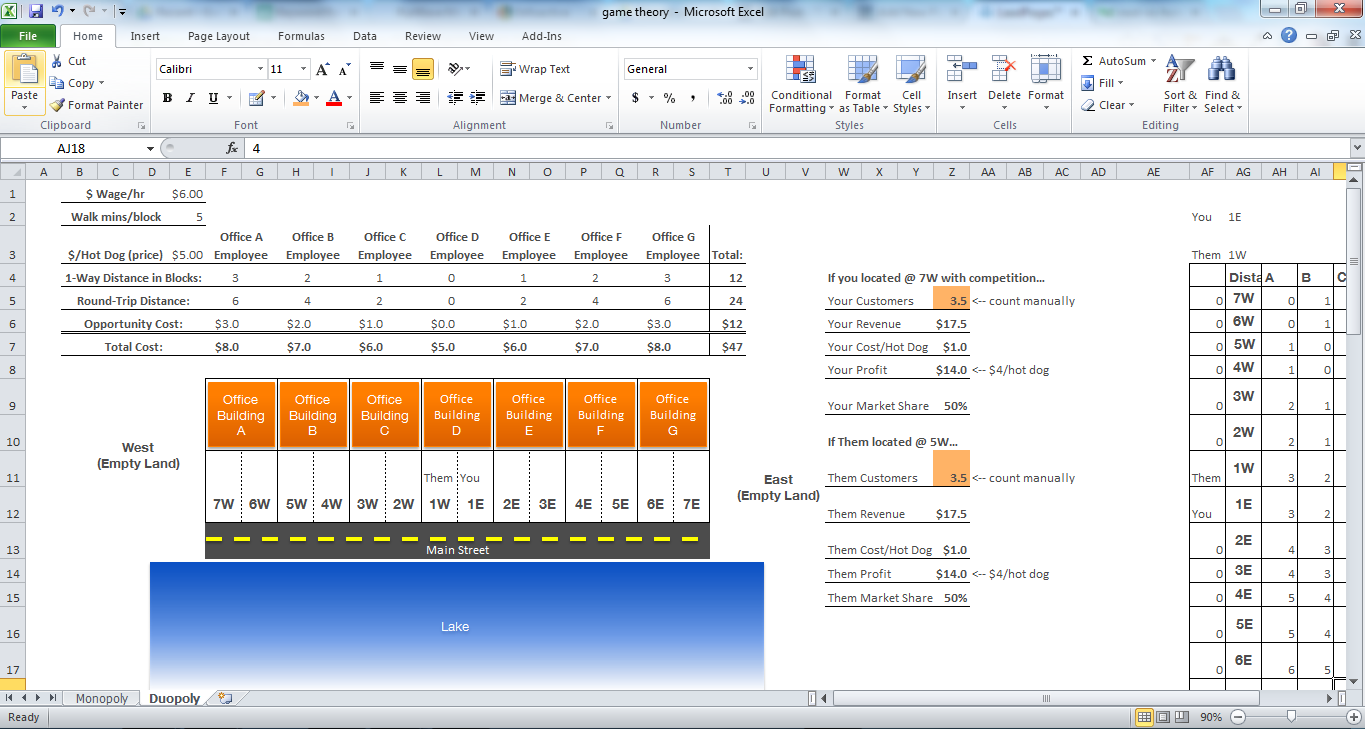Screen dimensions: 1365x729
Task: Click the Insert Function fx button
Action: coord(232,148)
